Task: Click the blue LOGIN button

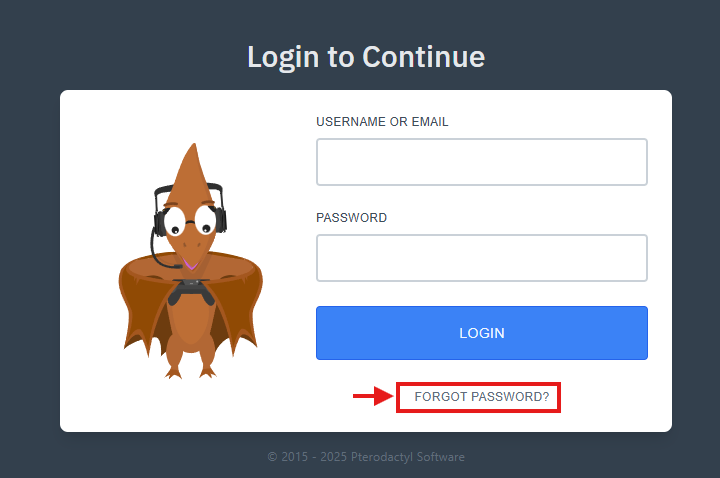Action: tap(482, 333)
